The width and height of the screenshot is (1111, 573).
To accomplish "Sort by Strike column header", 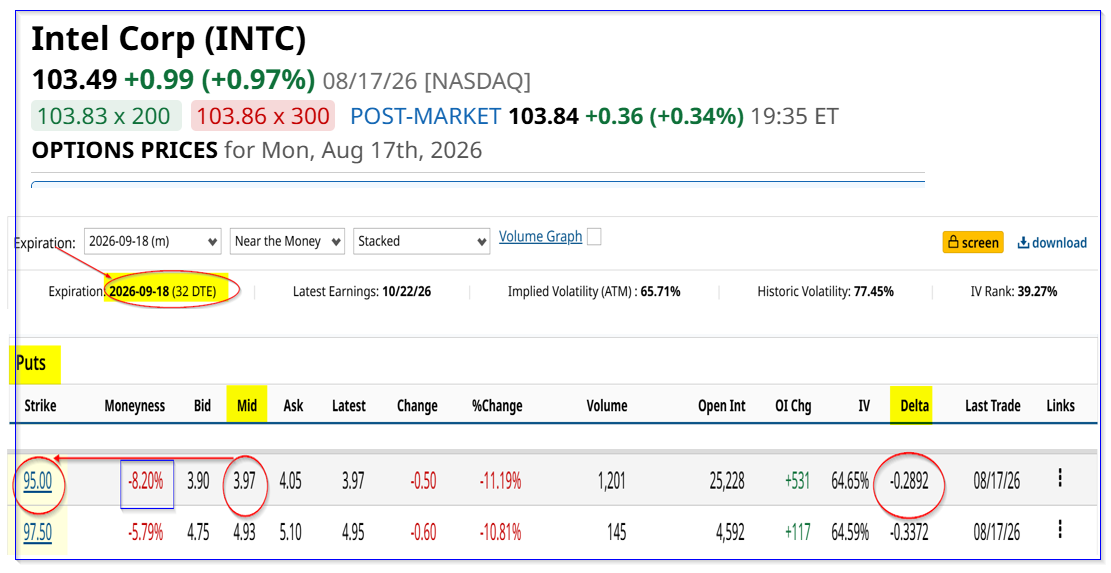I will pyautogui.click(x=40, y=406).
